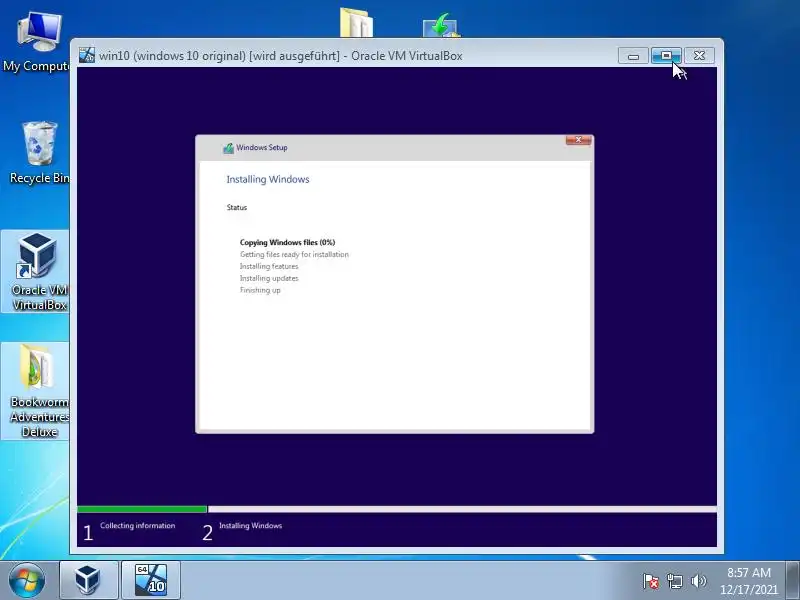800x600 pixels.
Task: Click the Windows Start orb
Action: pos(27,580)
